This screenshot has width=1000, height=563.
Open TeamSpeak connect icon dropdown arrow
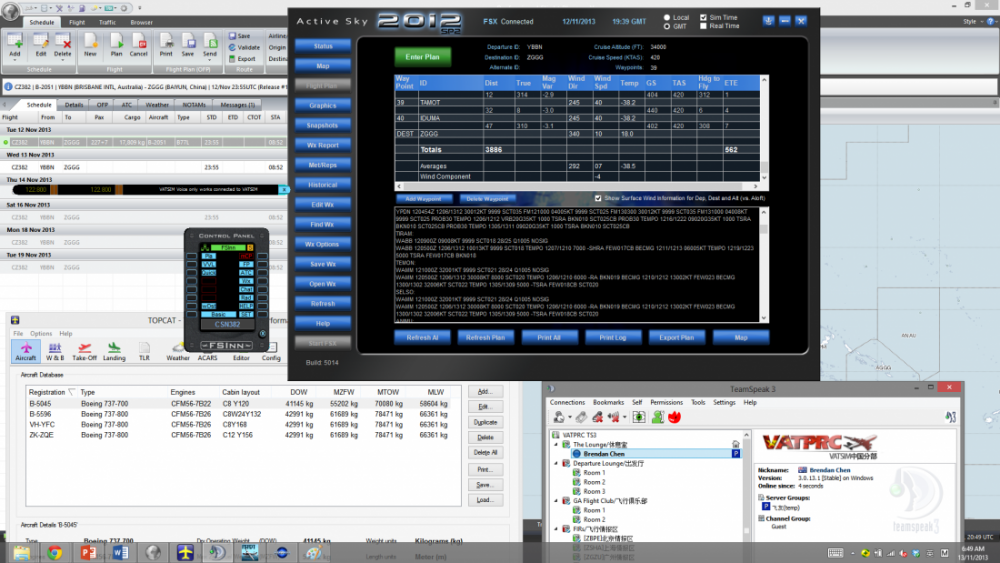tap(570, 418)
